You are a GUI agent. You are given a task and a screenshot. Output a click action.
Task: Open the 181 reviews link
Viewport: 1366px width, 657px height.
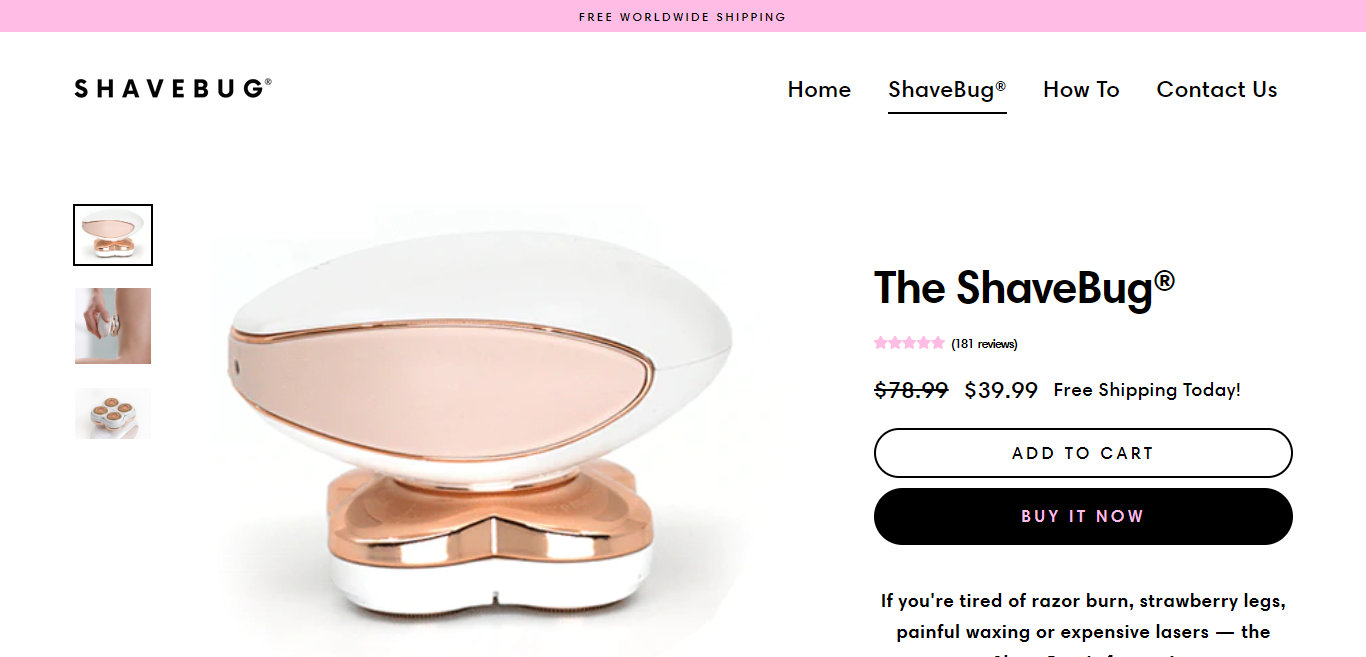click(x=984, y=344)
